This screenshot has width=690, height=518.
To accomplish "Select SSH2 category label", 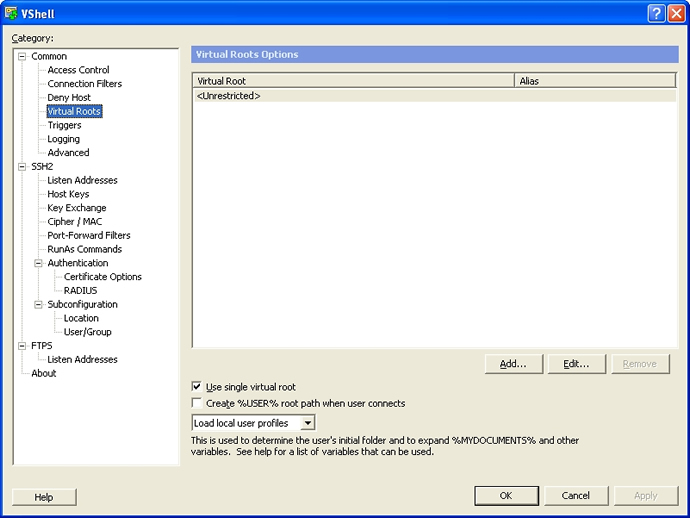I will pyautogui.click(x=42, y=166).
